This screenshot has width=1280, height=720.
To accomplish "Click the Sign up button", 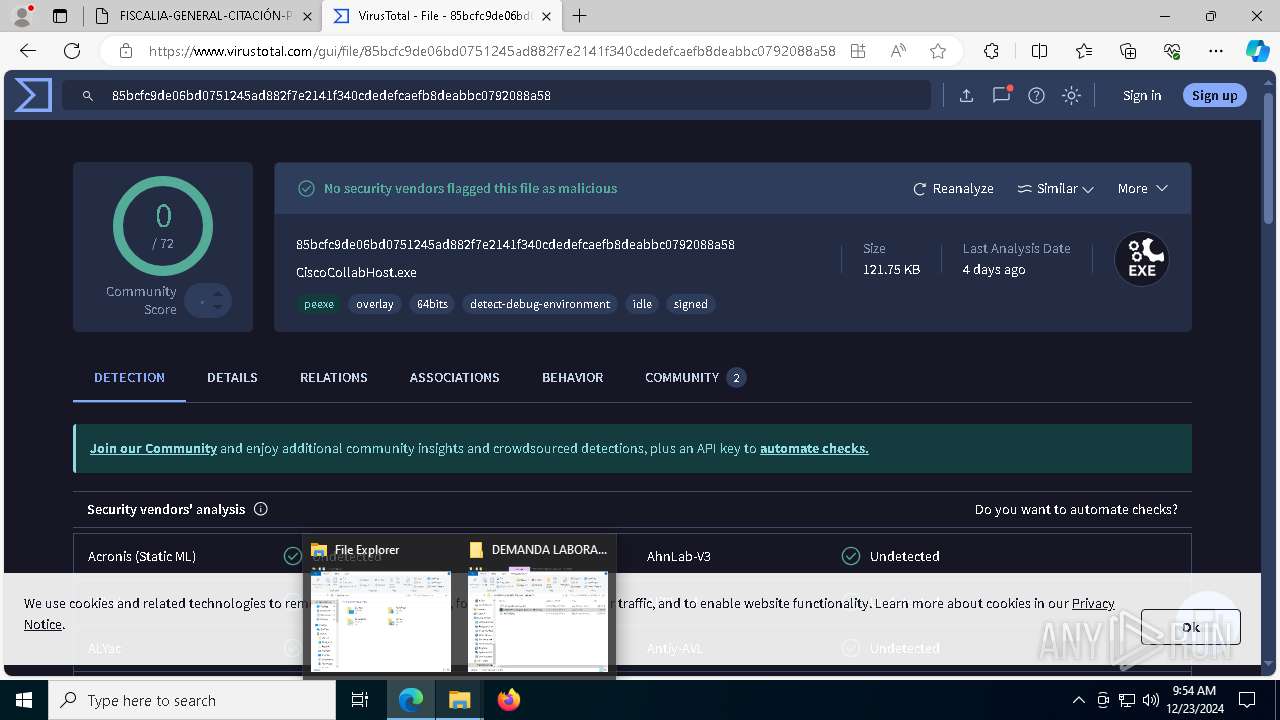I will tap(1214, 95).
